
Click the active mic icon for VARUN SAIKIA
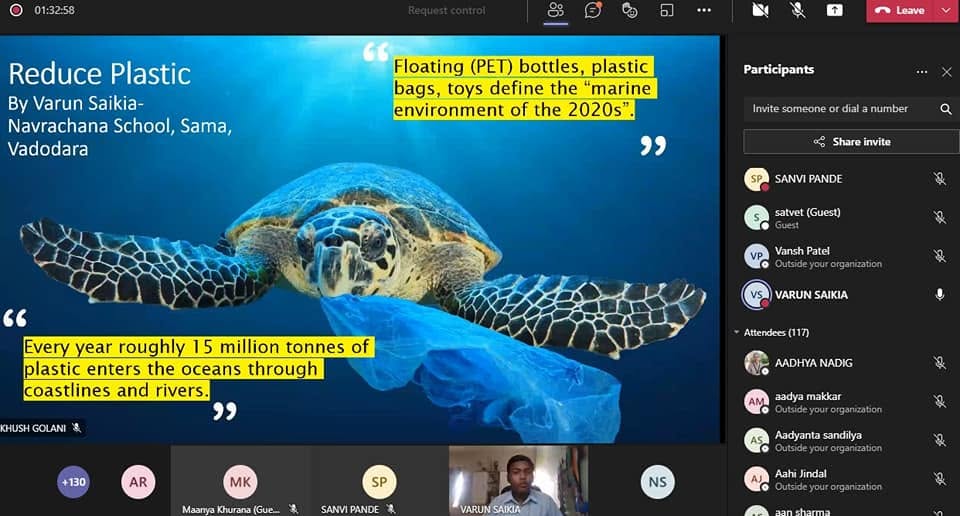(940, 294)
